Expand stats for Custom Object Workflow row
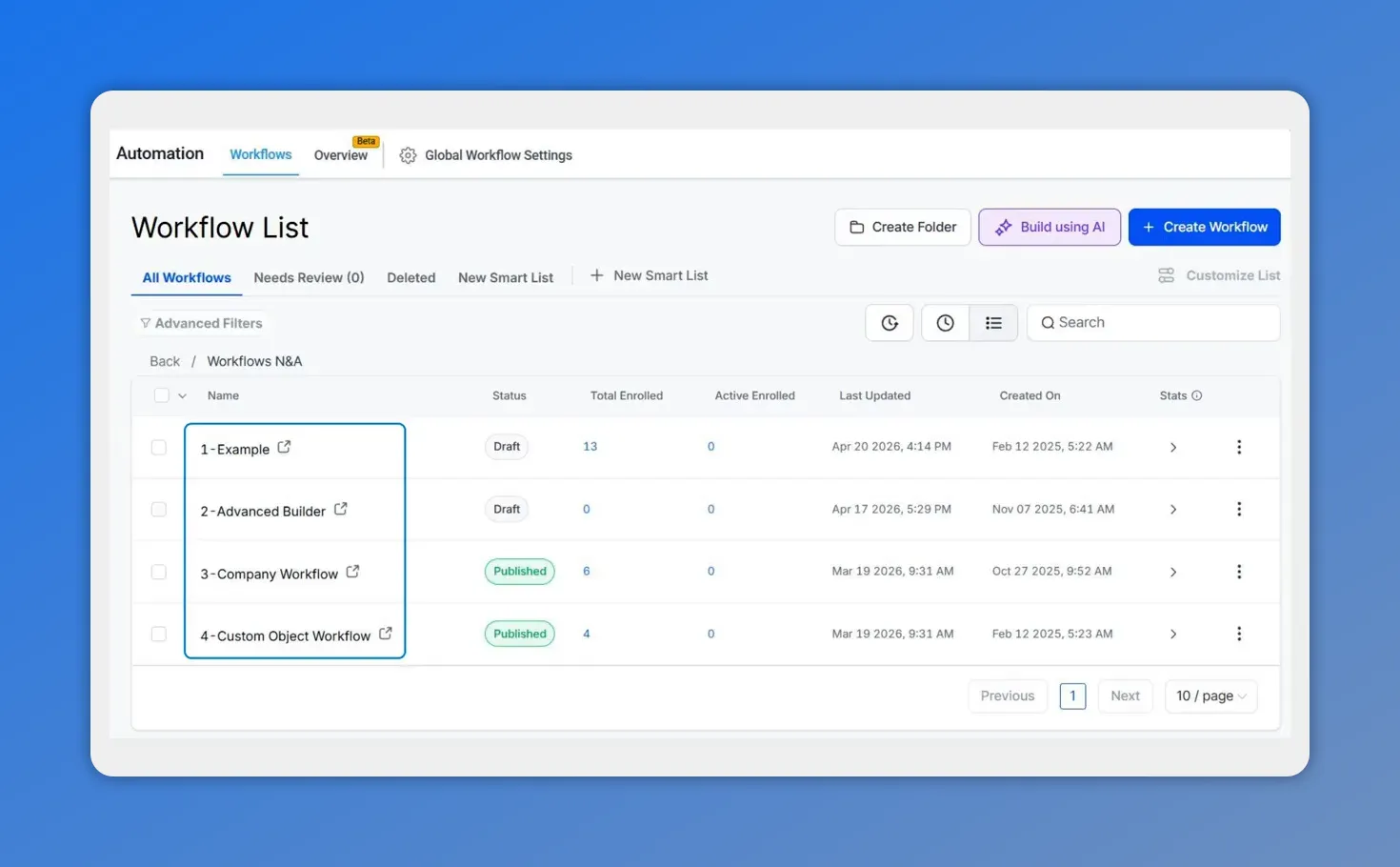Screen dimensions: 1400x867 (x=1173, y=633)
